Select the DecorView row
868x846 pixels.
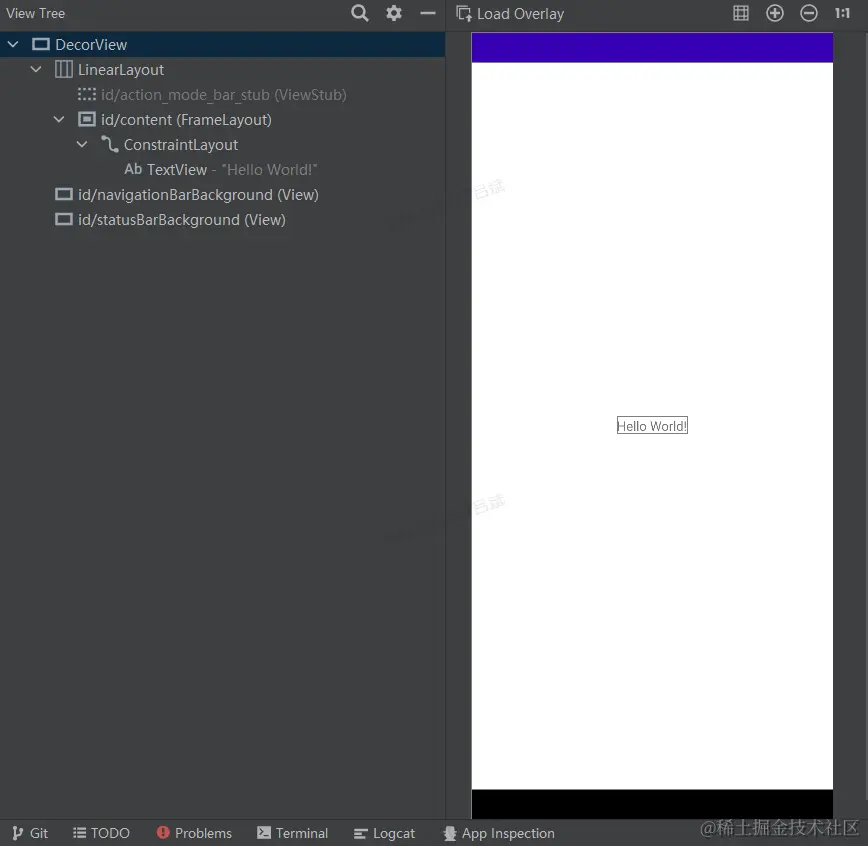tap(223, 44)
